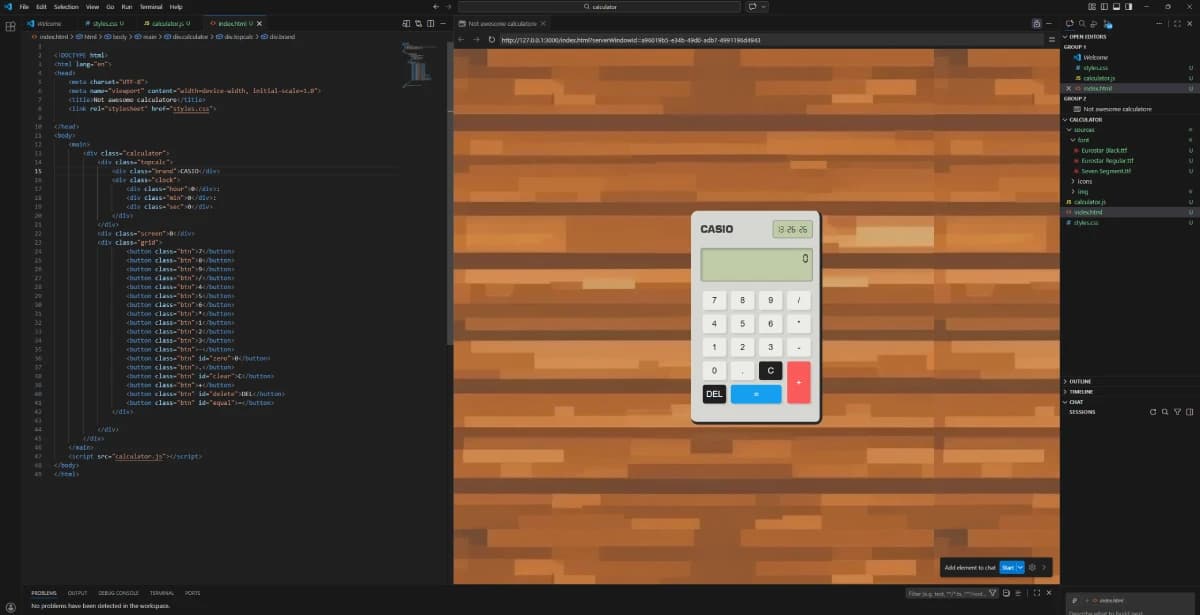Open the File menu
Viewport: 1200px width, 615px height.
[24, 6]
